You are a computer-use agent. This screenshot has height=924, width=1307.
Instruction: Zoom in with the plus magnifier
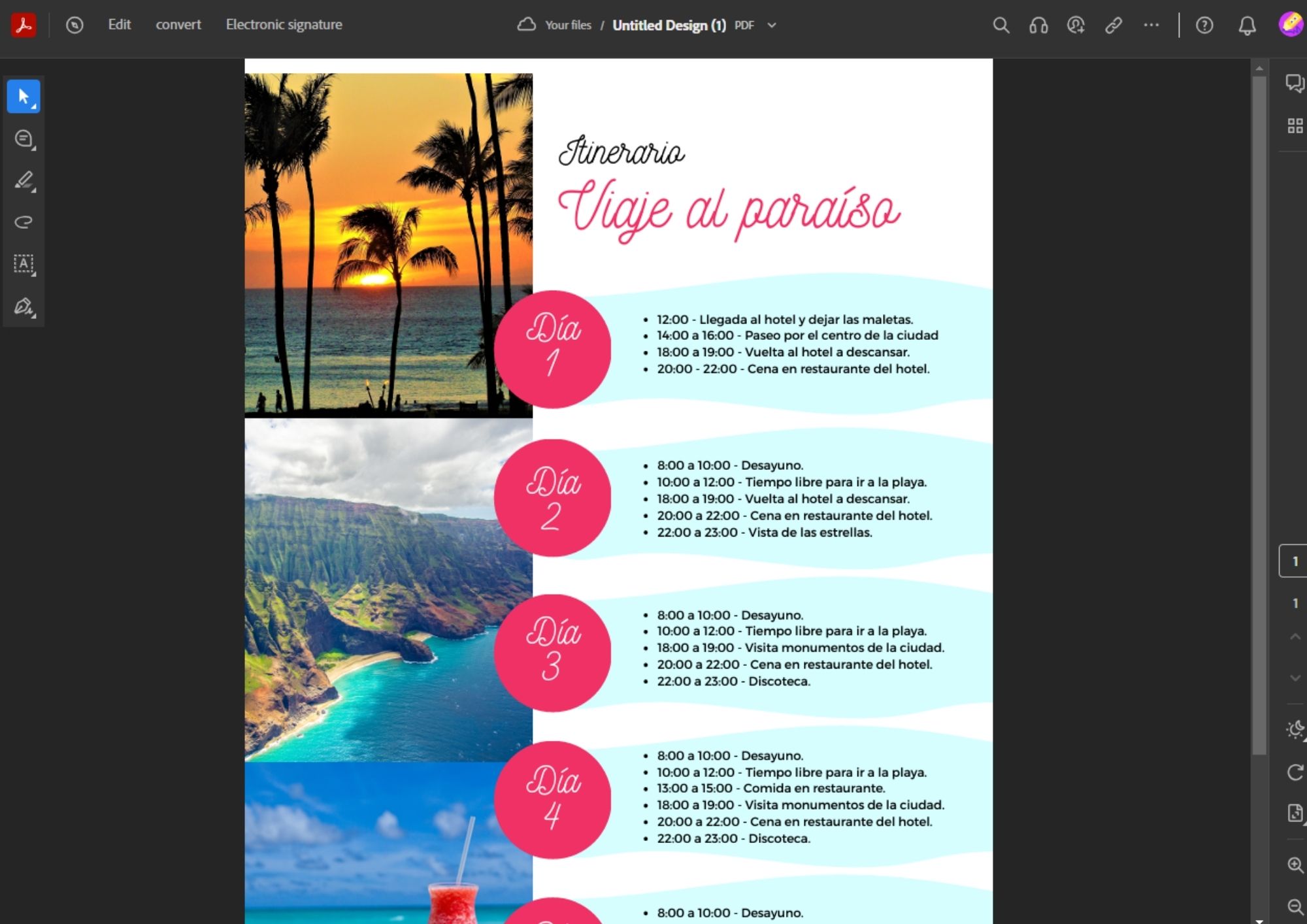coord(1295,865)
